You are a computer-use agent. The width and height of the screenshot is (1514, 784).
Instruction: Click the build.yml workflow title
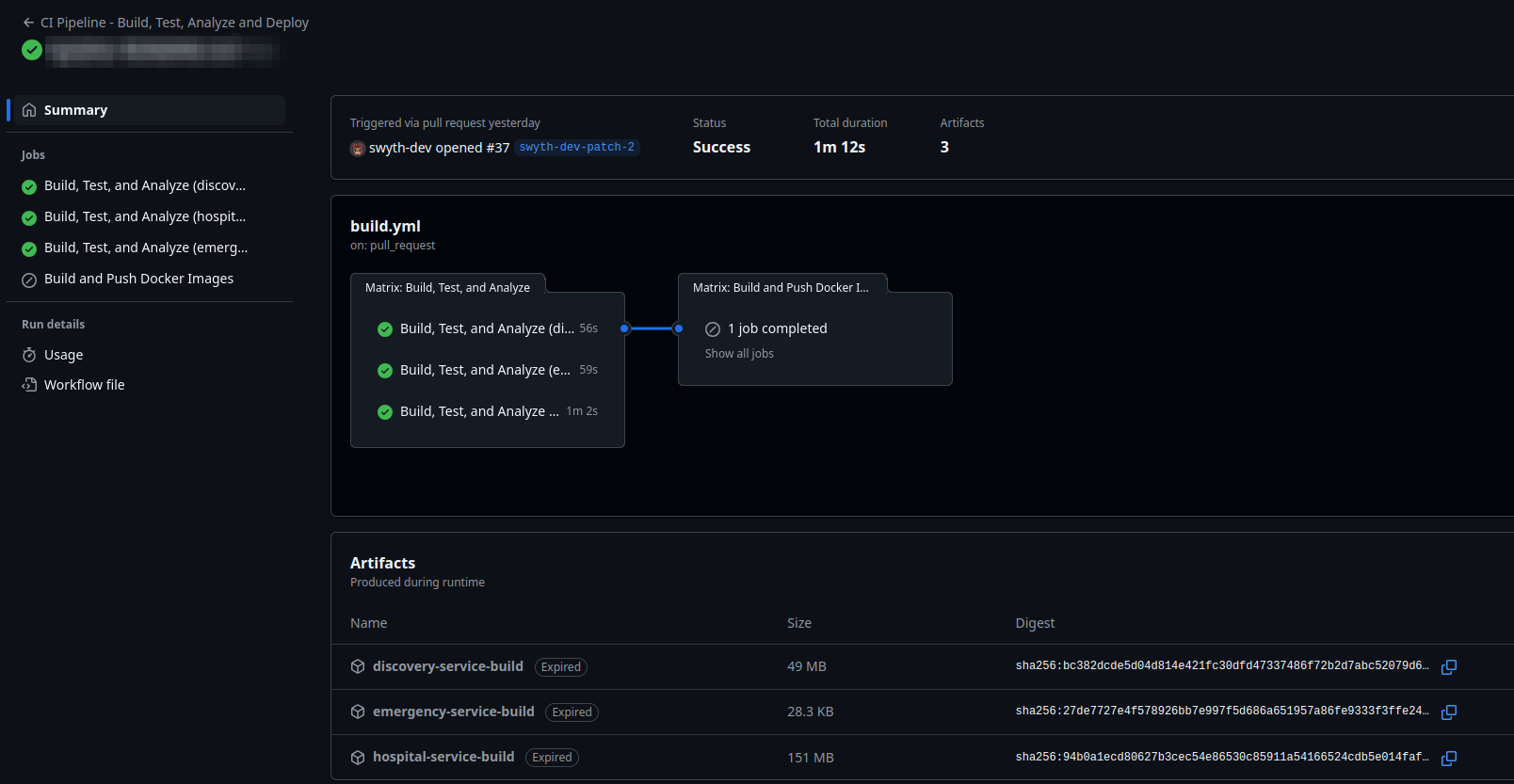(x=385, y=226)
